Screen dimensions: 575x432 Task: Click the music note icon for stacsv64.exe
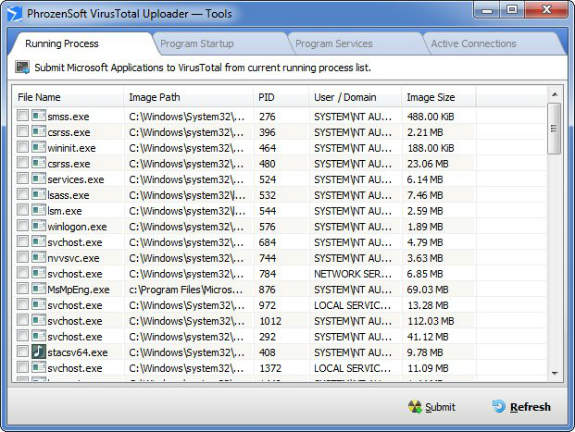(x=39, y=352)
